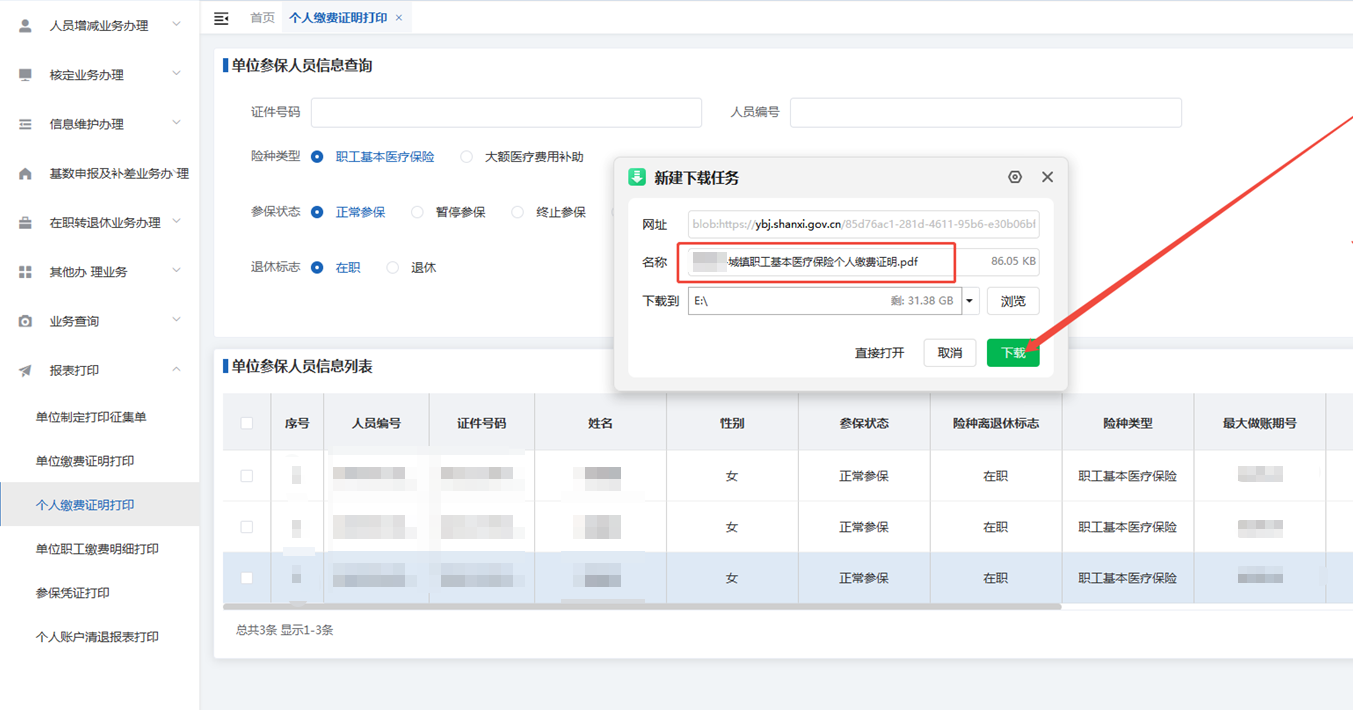
Task: Click the briefcase icon beside 在职转退休业务办理
Action: 26,223
